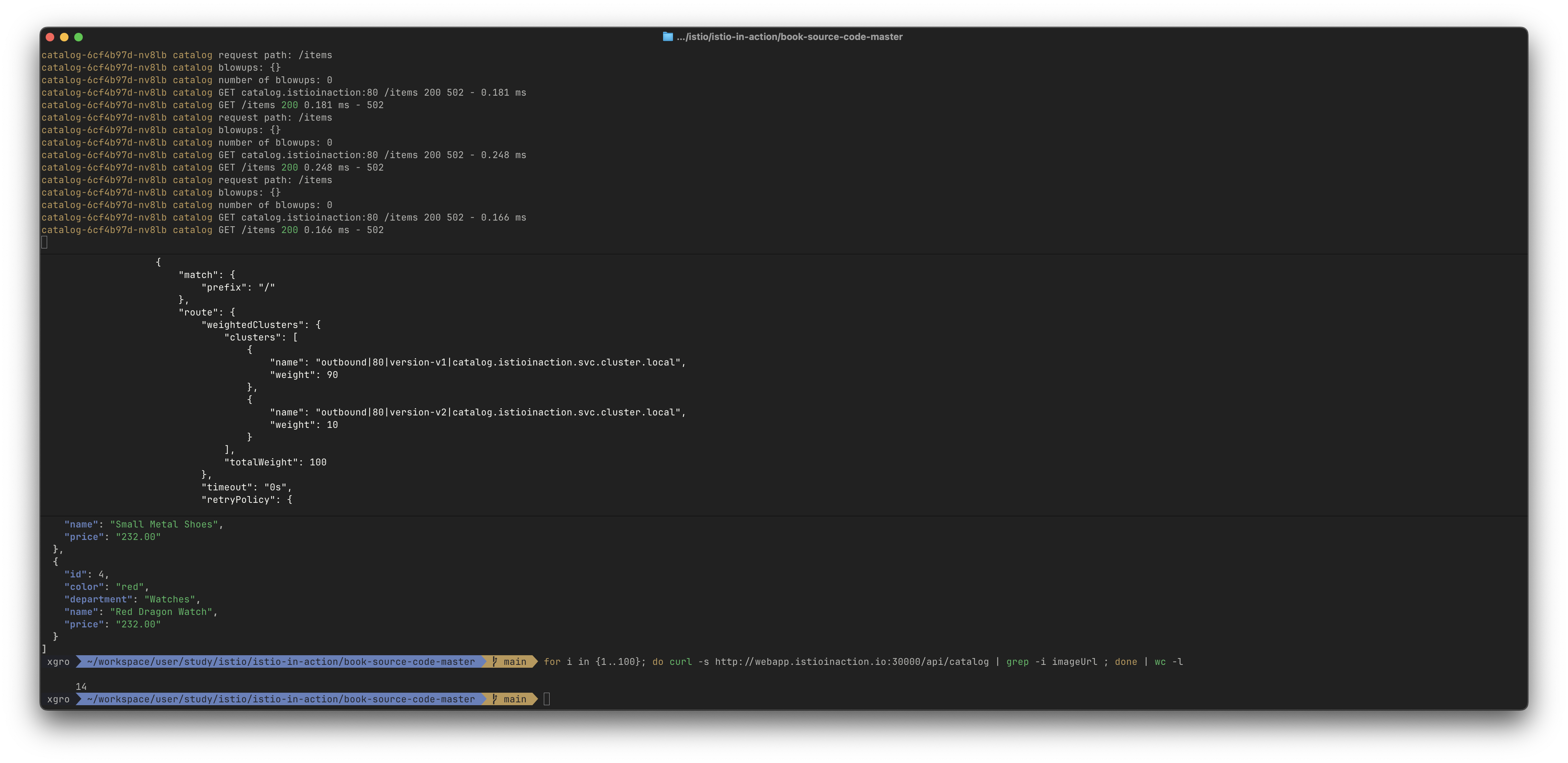The height and width of the screenshot is (763, 1568).
Task: Click the "wc -l" command part
Action: pyautogui.click(x=1169, y=662)
